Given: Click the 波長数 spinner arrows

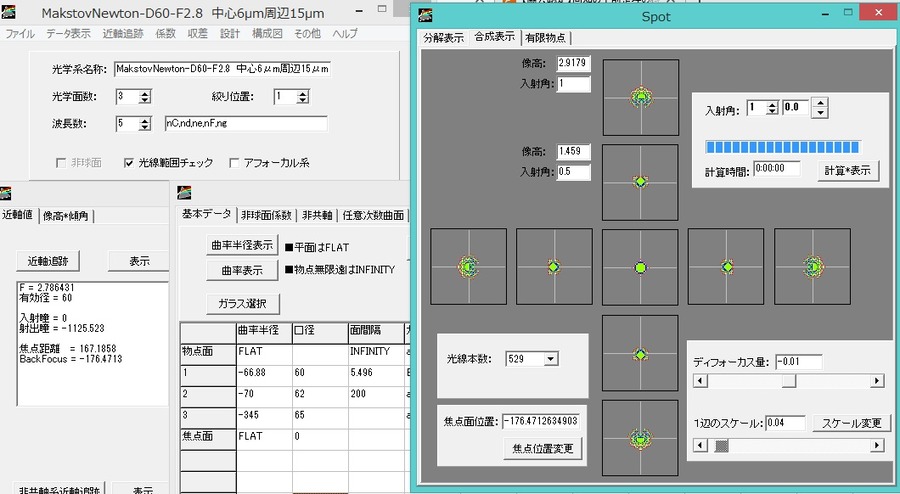Looking at the screenshot, I should tap(145, 123).
